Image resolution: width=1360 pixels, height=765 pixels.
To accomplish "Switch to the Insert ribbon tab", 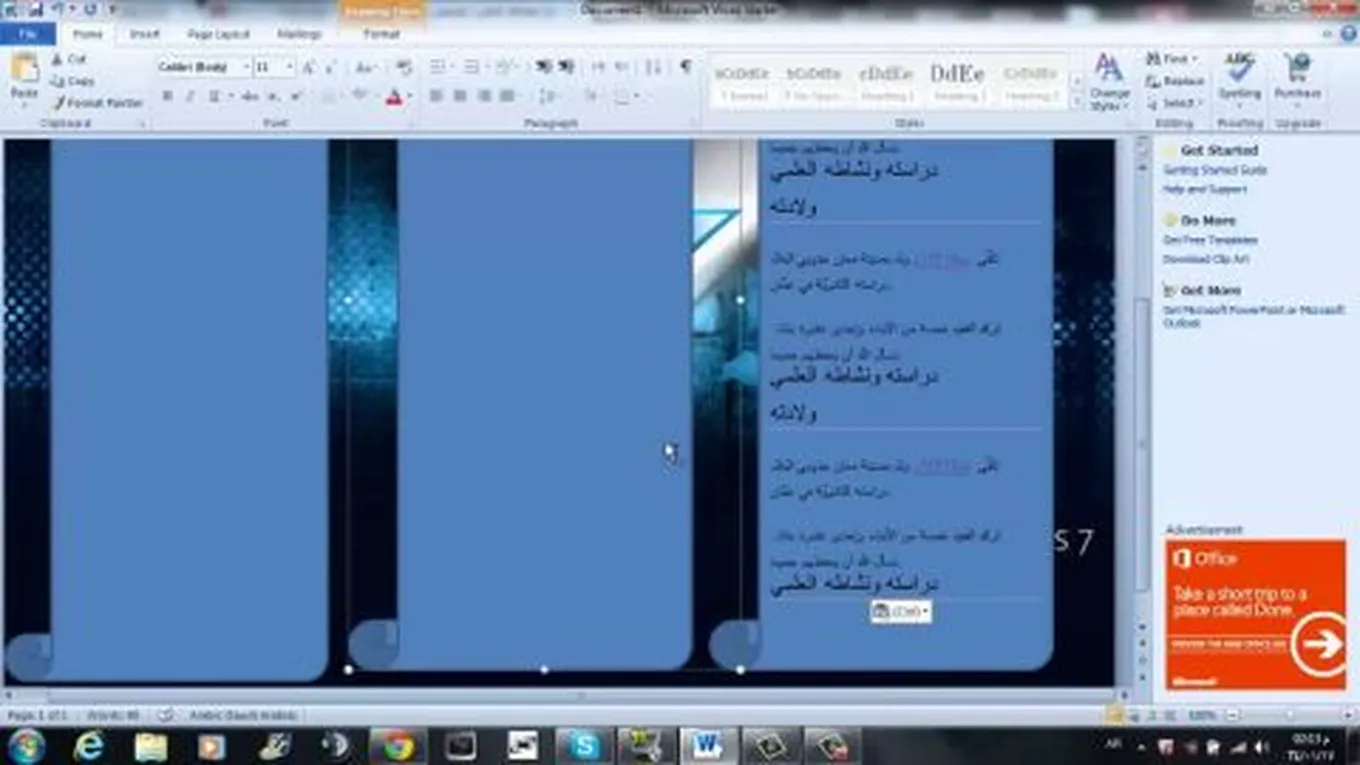I will click(144, 34).
